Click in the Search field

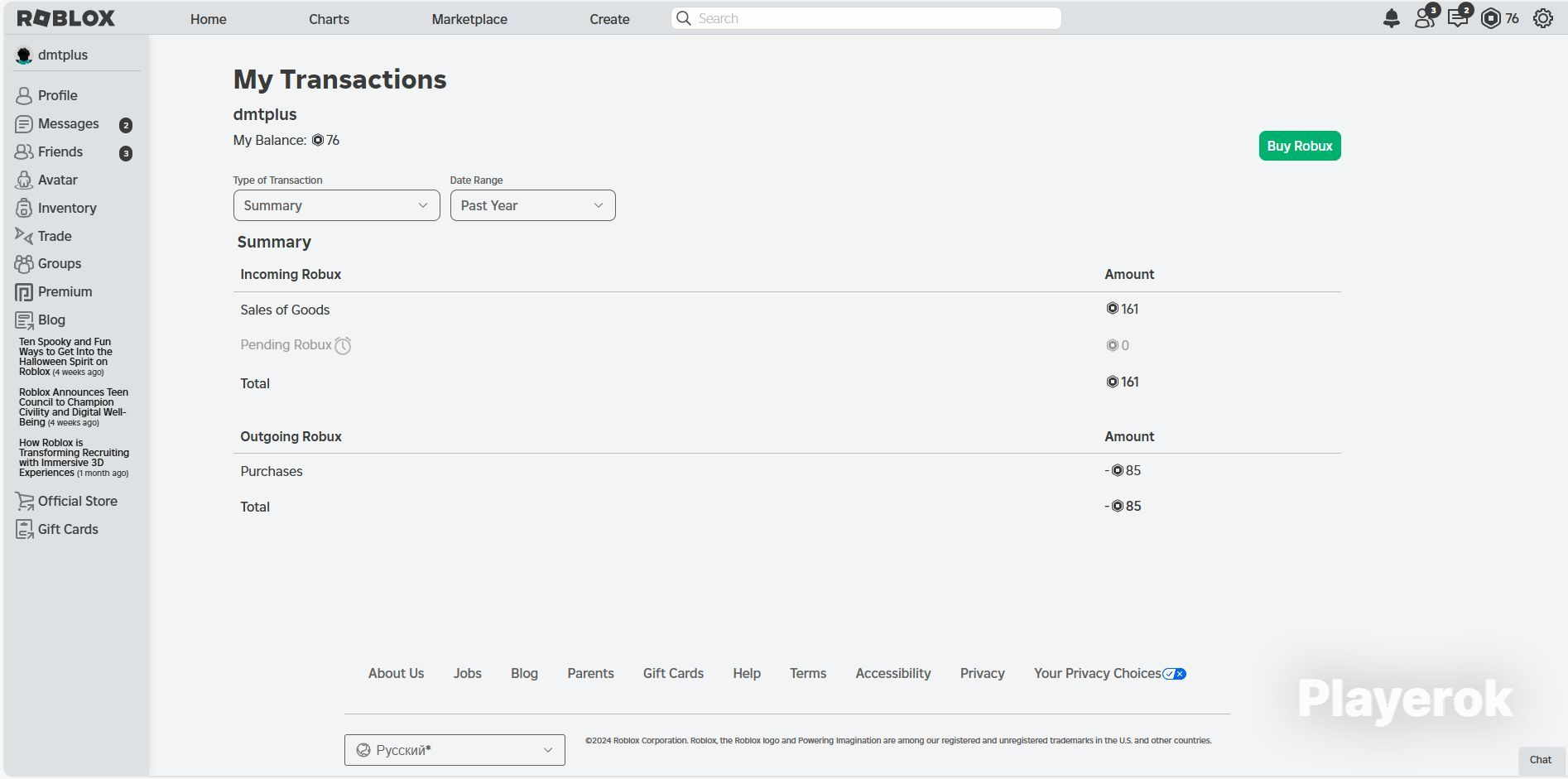pos(866,18)
